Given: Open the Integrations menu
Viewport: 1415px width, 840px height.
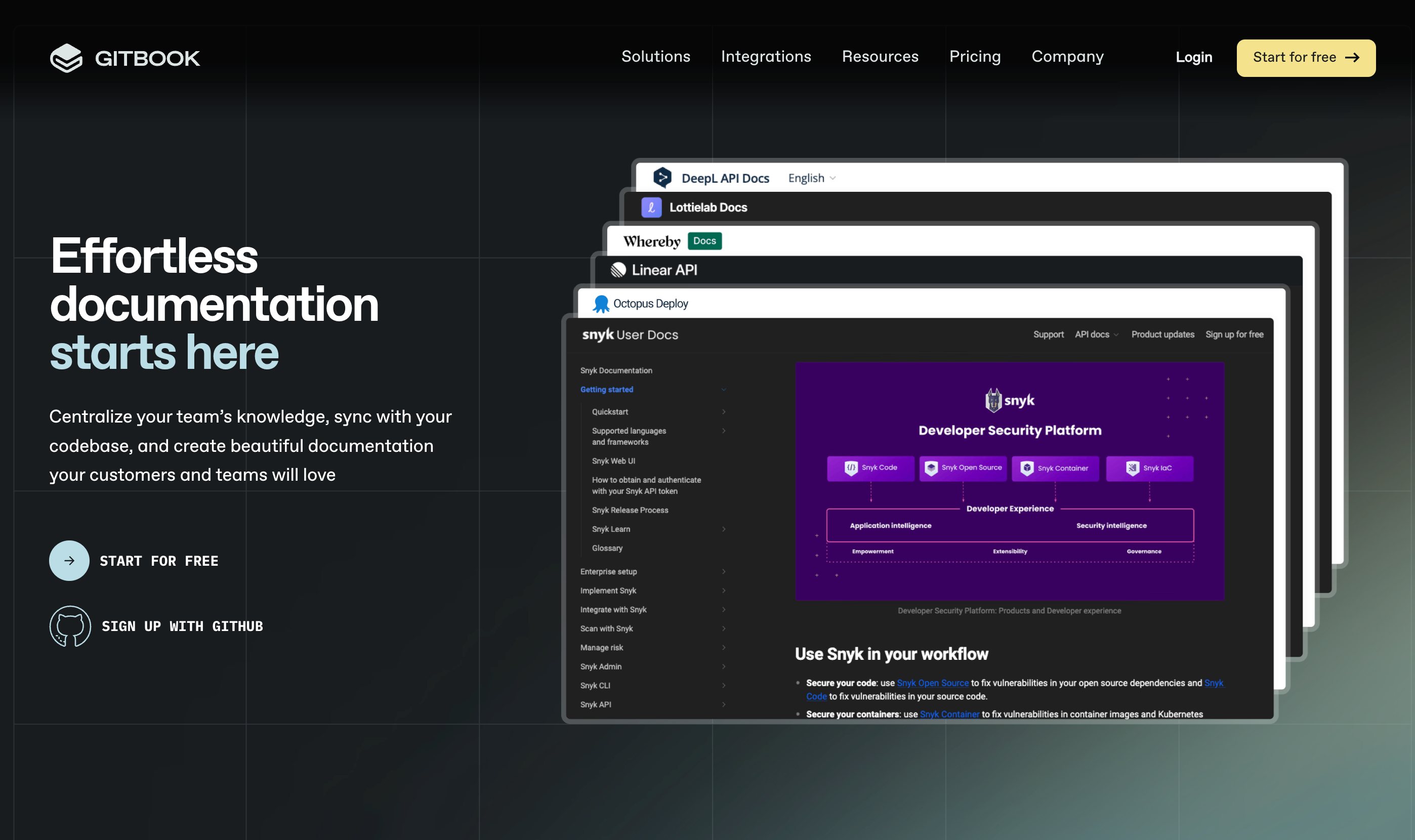Looking at the screenshot, I should (766, 57).
